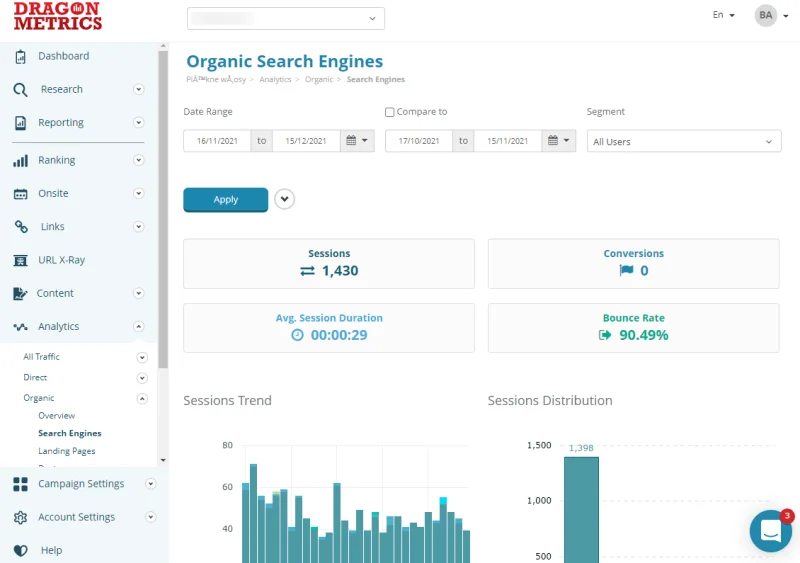This screenshot has height=563, width=800.
Task: Click the Onsite calendar icon
Action: click(20, 194)
